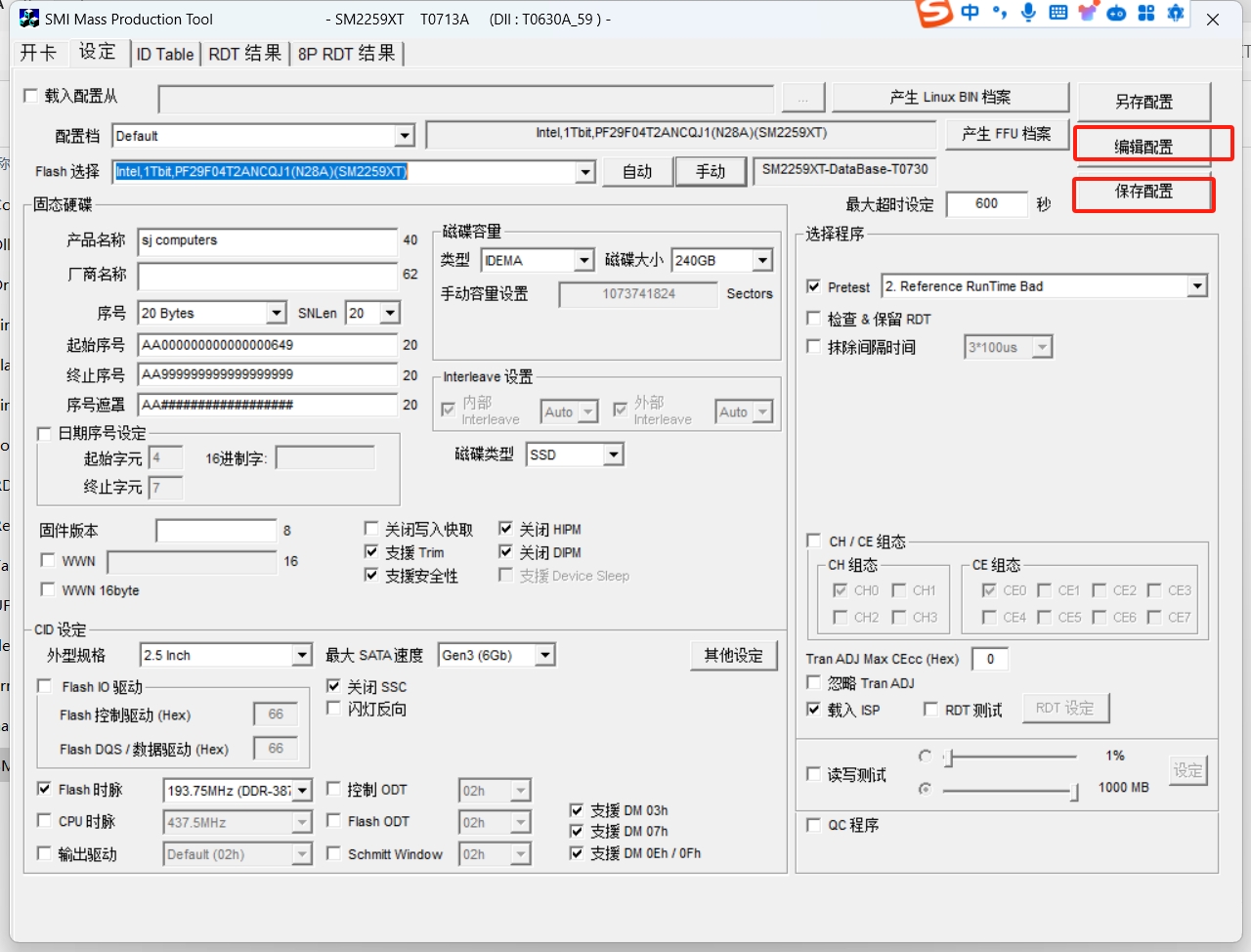Uncheck 支援安全性
1251x952 pixels.
pyautogui.click(x=371, y=576)
